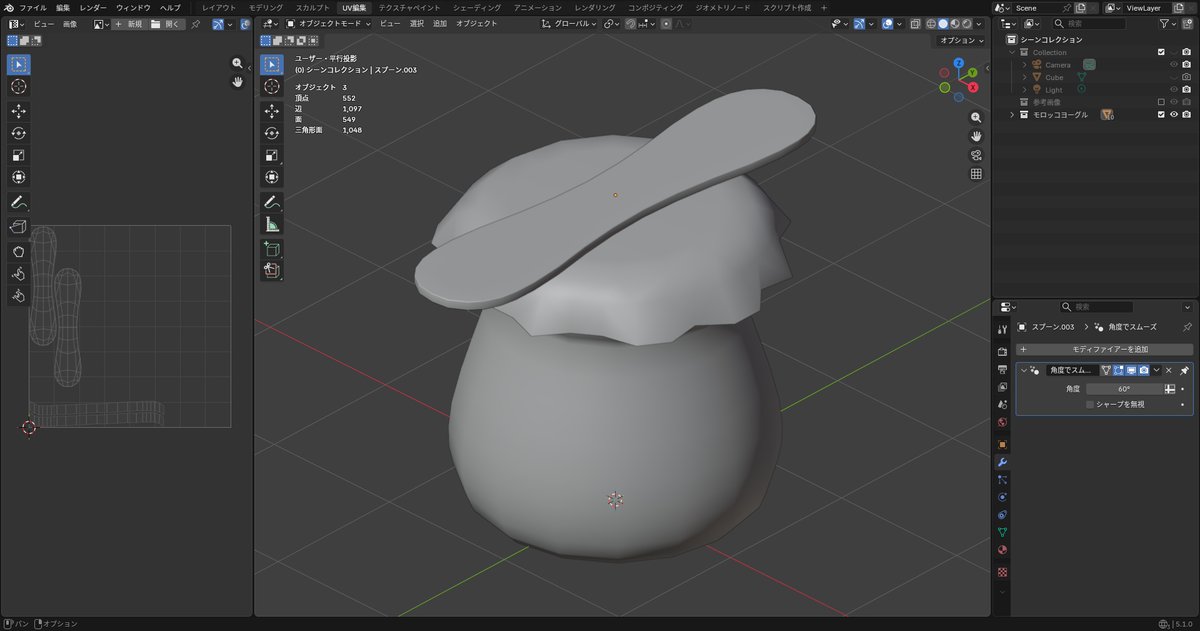Toggle modifier viewport display button
Viewport: 1200px width, 631px height.
pos(1131,370)
